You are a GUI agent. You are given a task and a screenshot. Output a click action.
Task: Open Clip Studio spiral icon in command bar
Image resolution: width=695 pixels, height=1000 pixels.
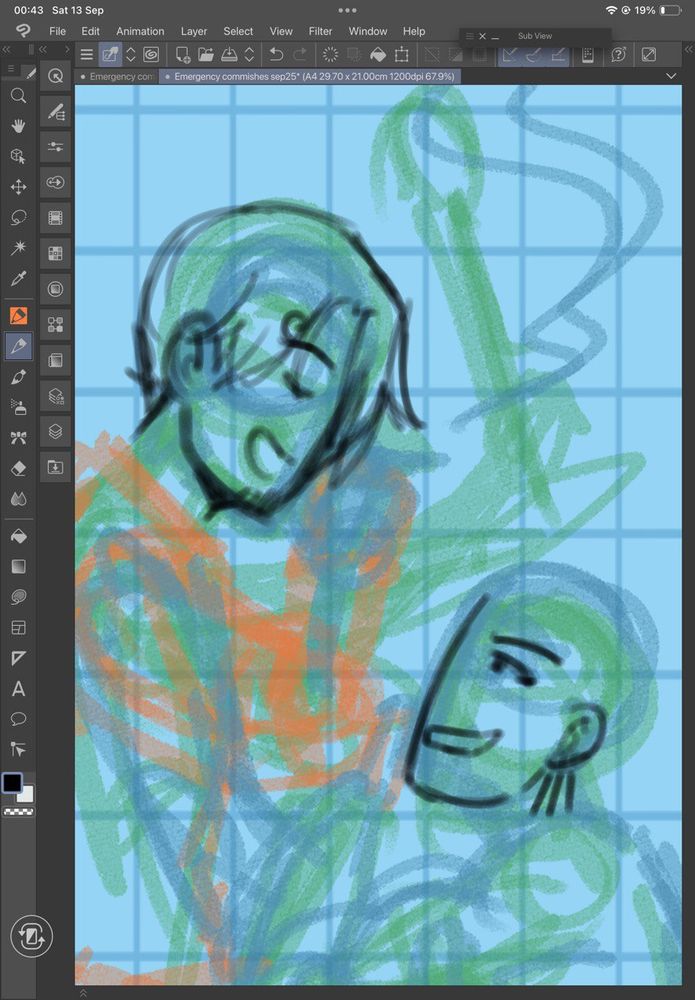[151, 55]
